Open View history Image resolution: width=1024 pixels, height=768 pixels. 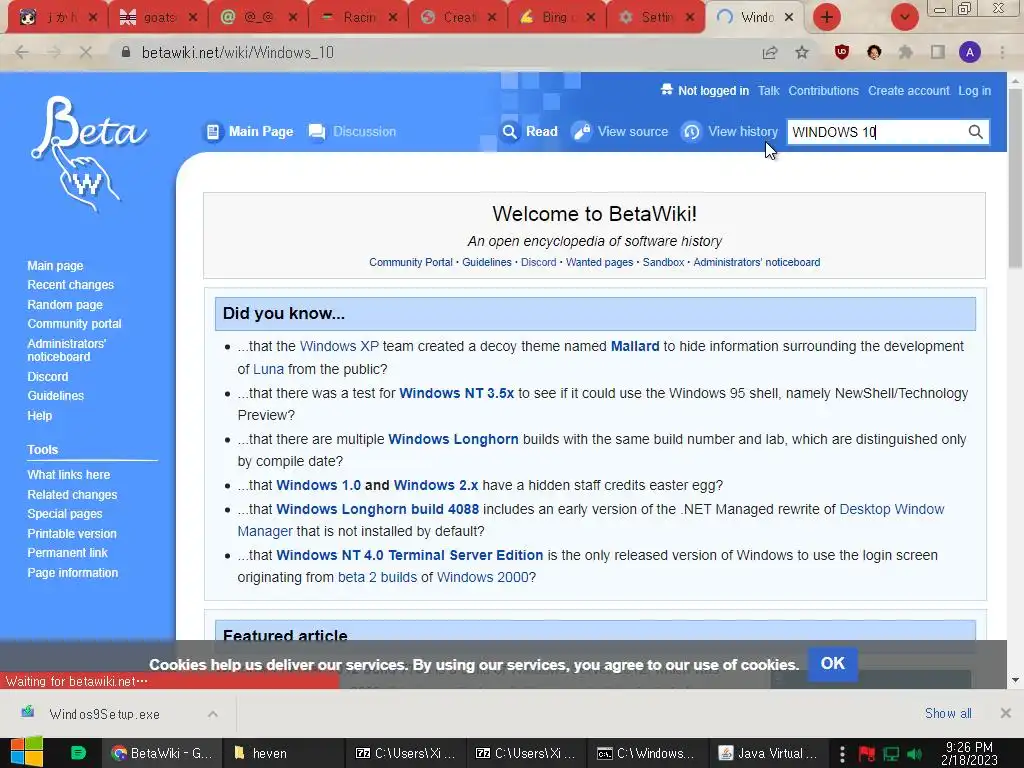[730, 132]
